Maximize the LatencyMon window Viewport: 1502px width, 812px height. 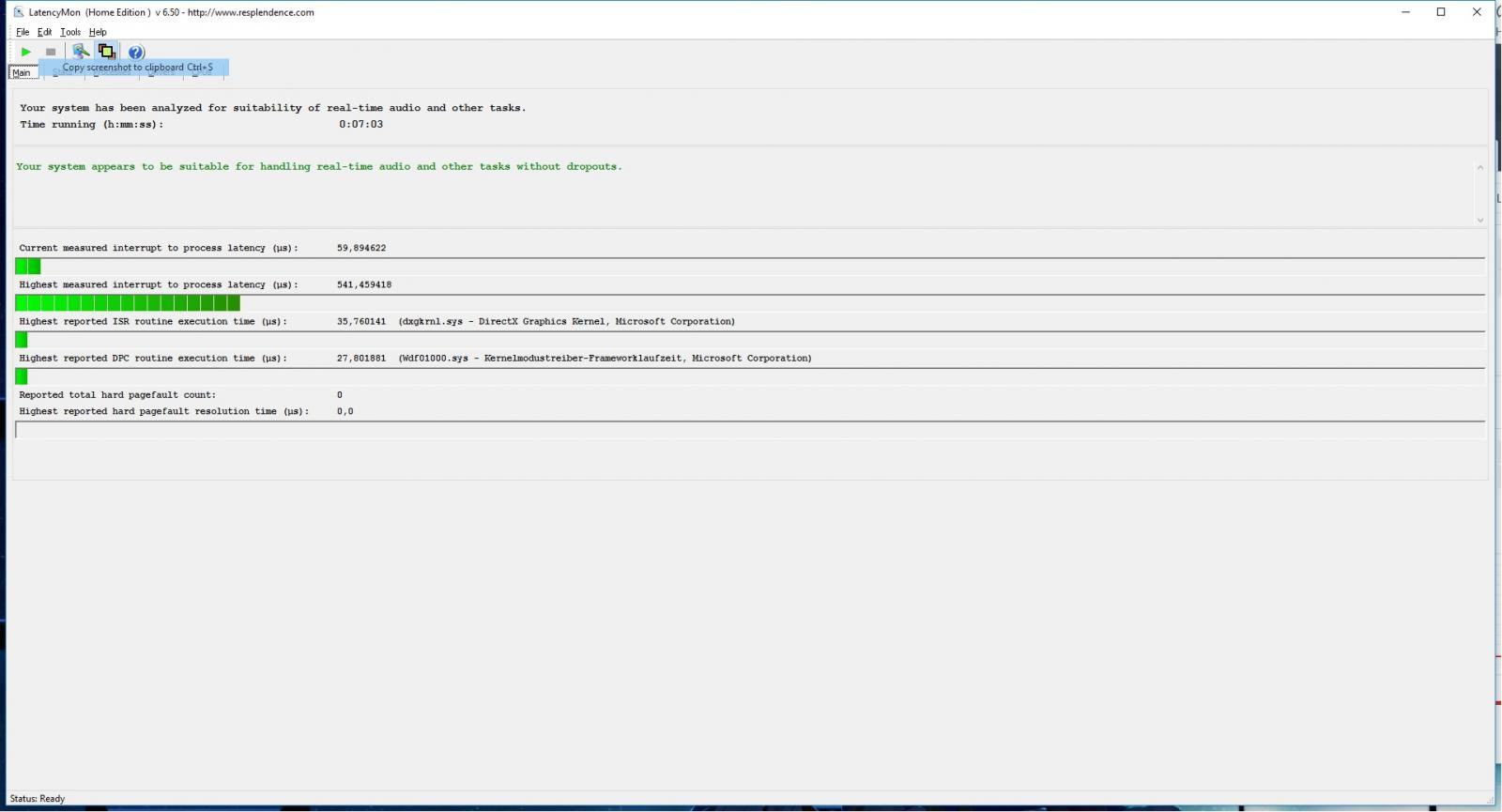[x=1441, y=12]
